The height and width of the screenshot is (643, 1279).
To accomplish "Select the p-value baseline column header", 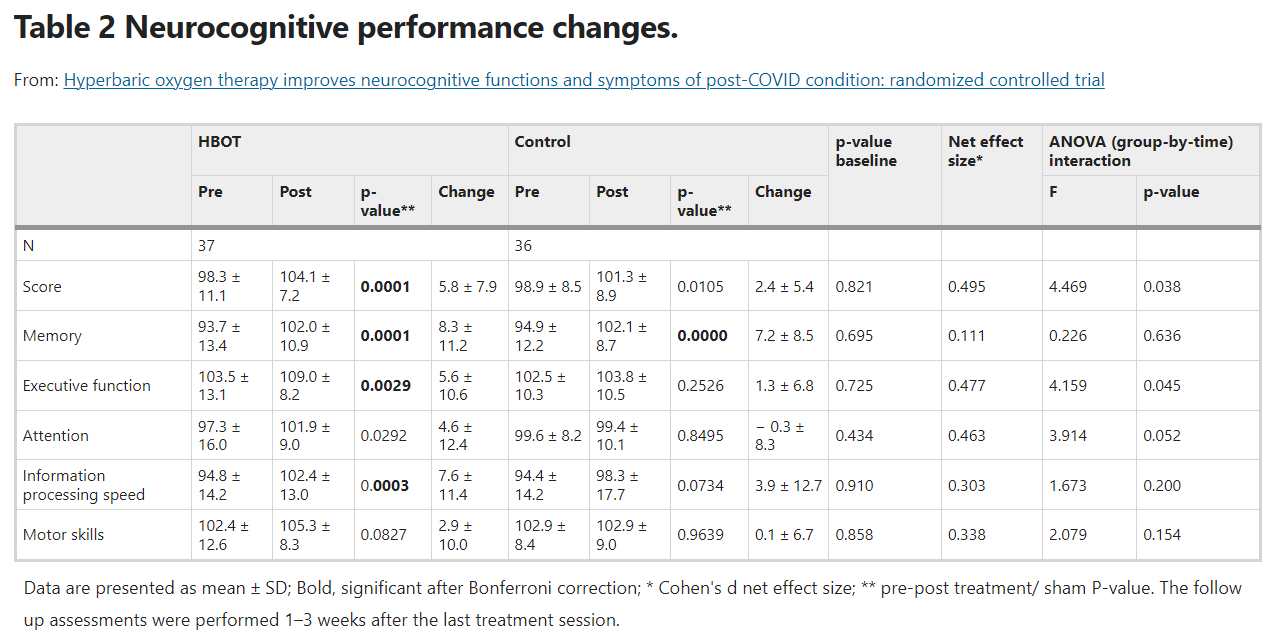I will [x=865, y=151].
